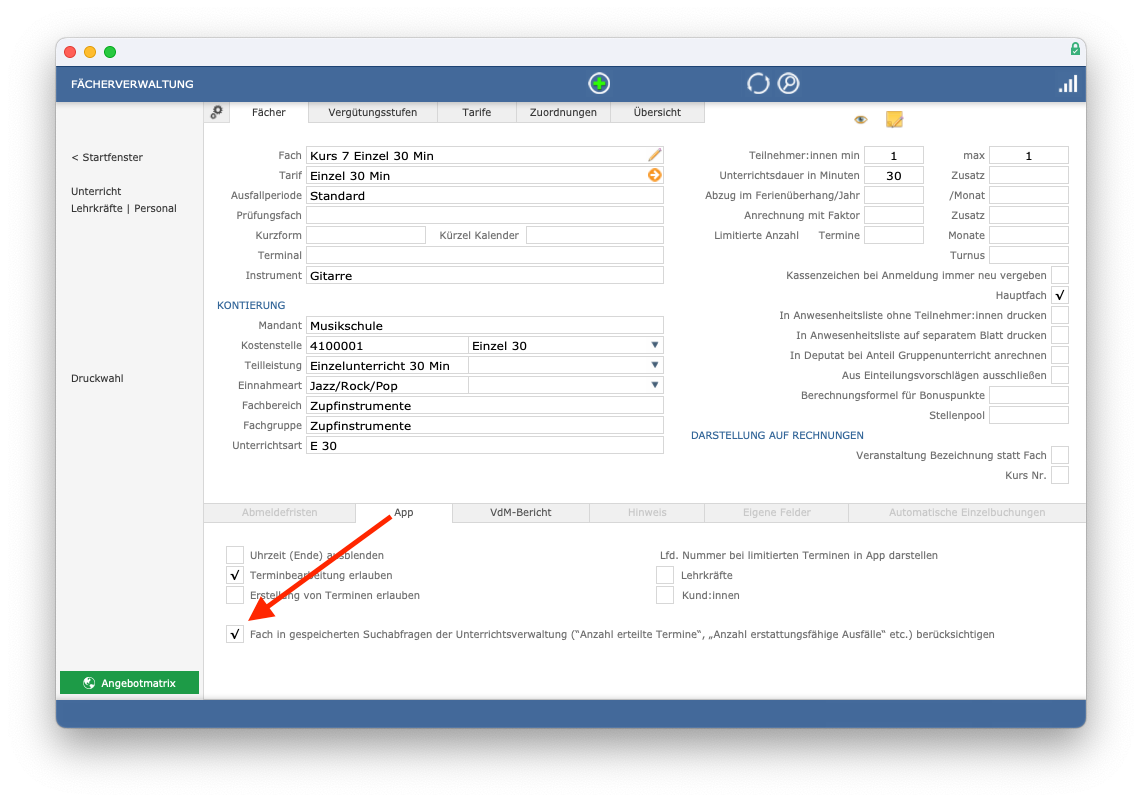The width and height of the screenshot is (1142, 802).
Task: Check Veranstaltung Bezeichnung statt Fach
Action: [x=1060, y=455]
